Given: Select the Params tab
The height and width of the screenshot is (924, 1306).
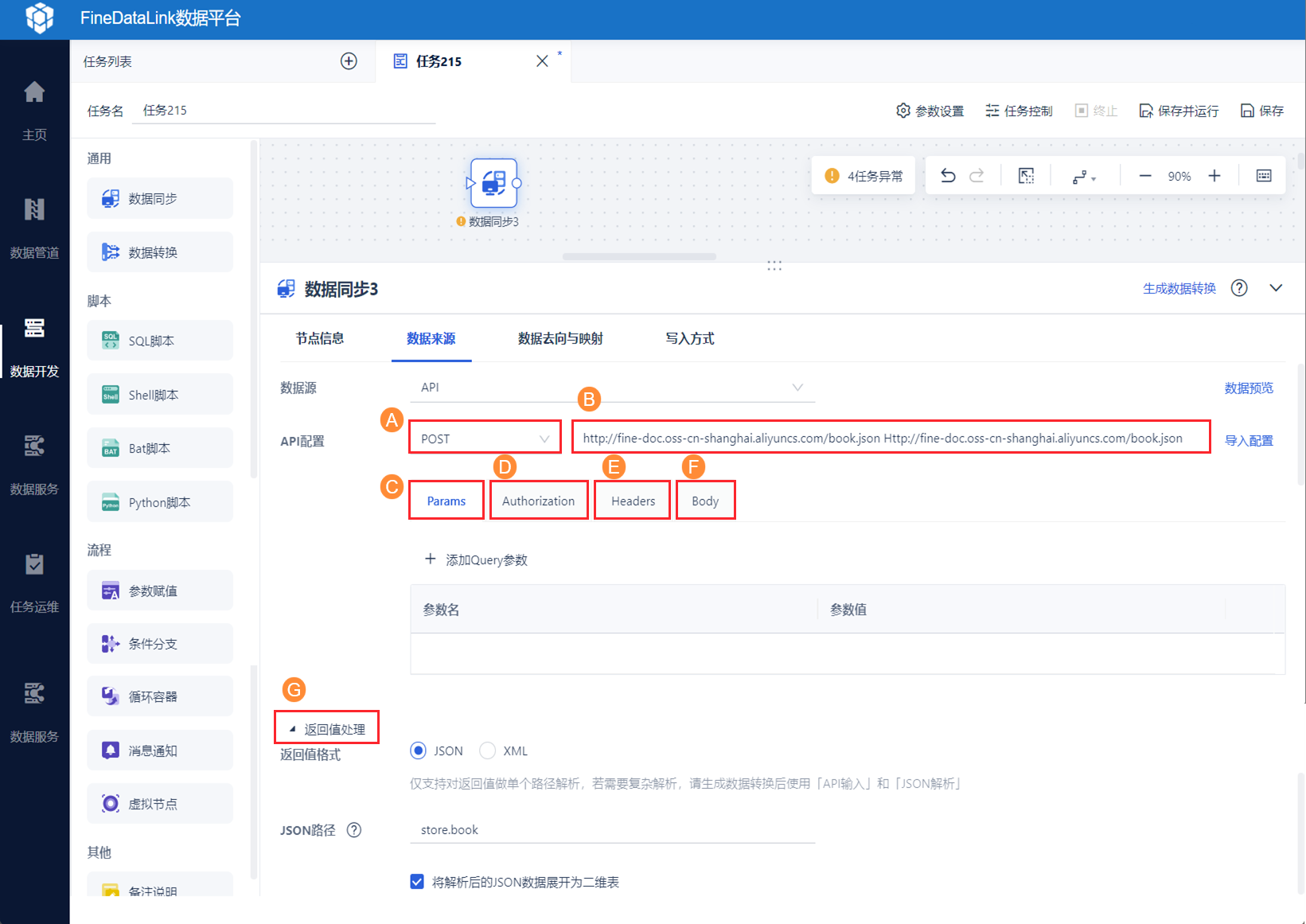Looking at the screenshot, I should coord(446,501).
